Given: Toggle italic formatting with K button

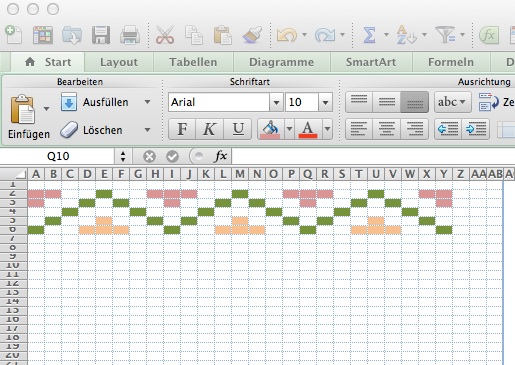Looking at the screenshot, I should click(x=210, y=129).
